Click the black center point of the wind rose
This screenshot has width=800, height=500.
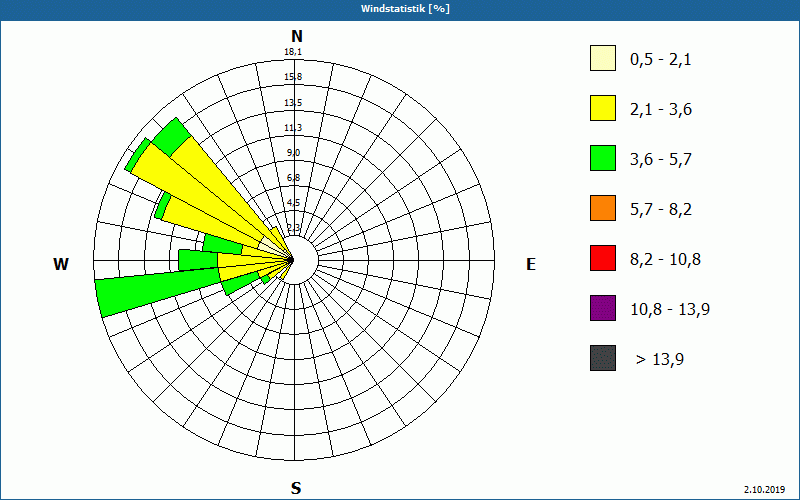[291, 260]
